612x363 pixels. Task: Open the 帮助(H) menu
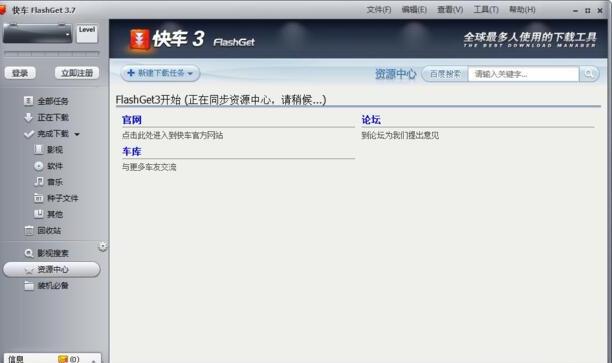[522, 10]
